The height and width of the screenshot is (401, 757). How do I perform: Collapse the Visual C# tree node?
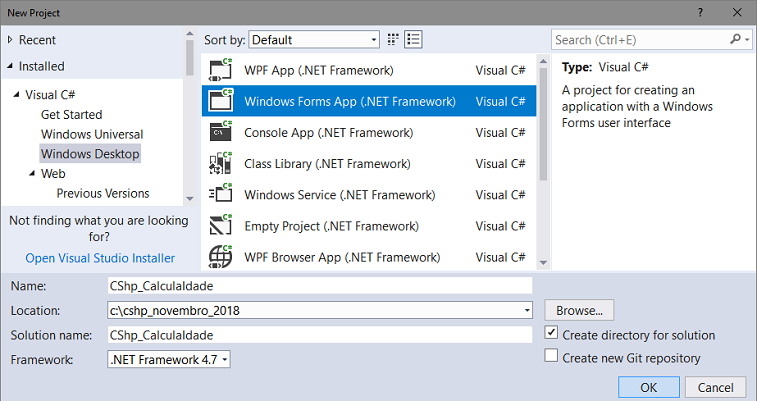pyautogui.click(x=17, y=95)
